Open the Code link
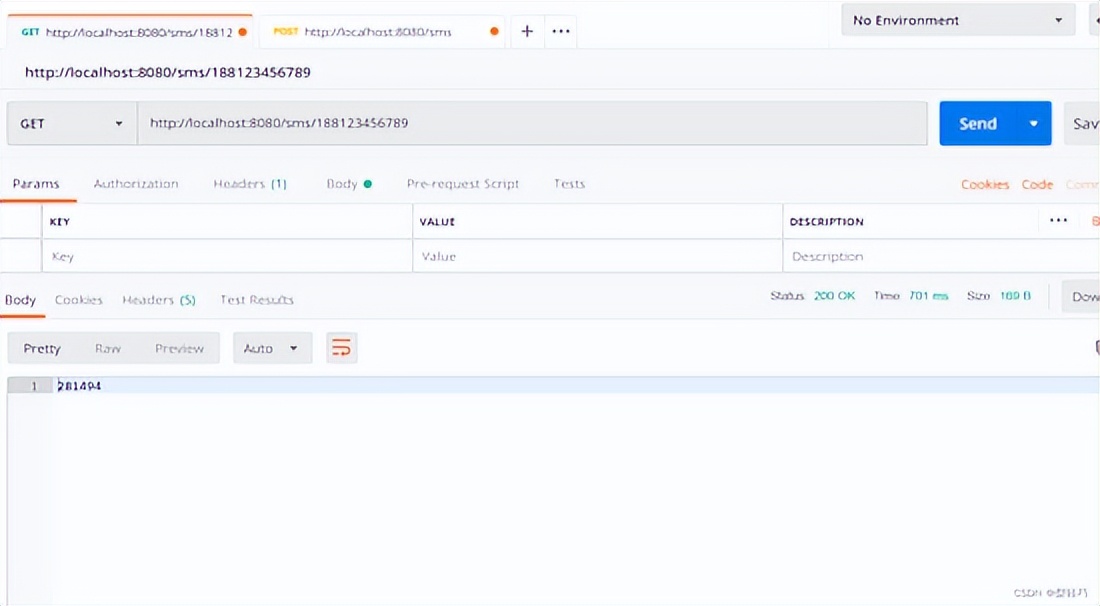 click(1037, 184)
